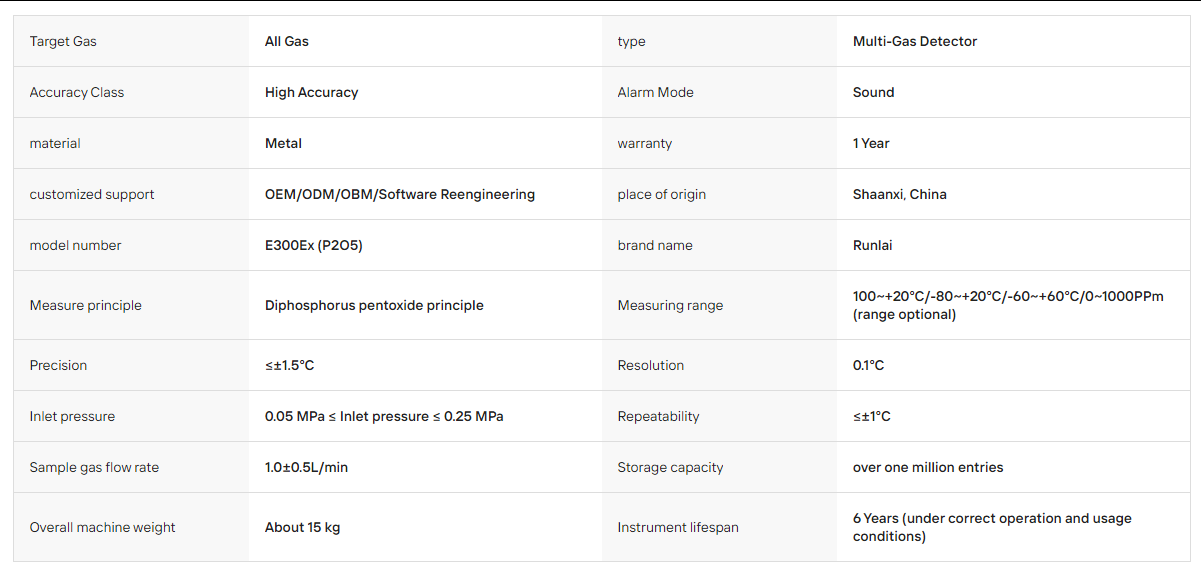
Task: Click the measuring range value ending '(range optional)'
Action: click(x=1008, y=305)
